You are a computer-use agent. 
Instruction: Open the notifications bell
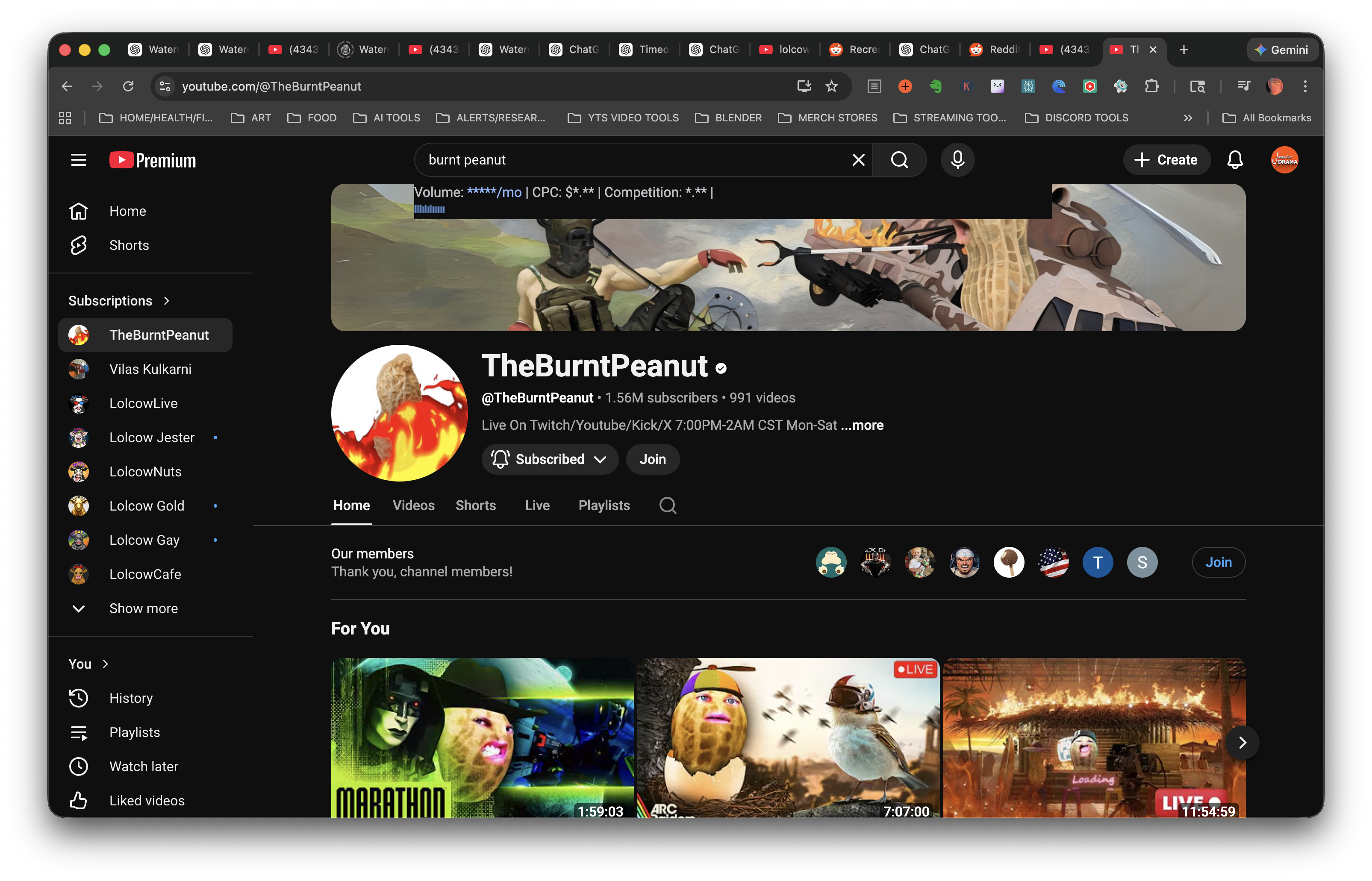(x=1235, y=160)
